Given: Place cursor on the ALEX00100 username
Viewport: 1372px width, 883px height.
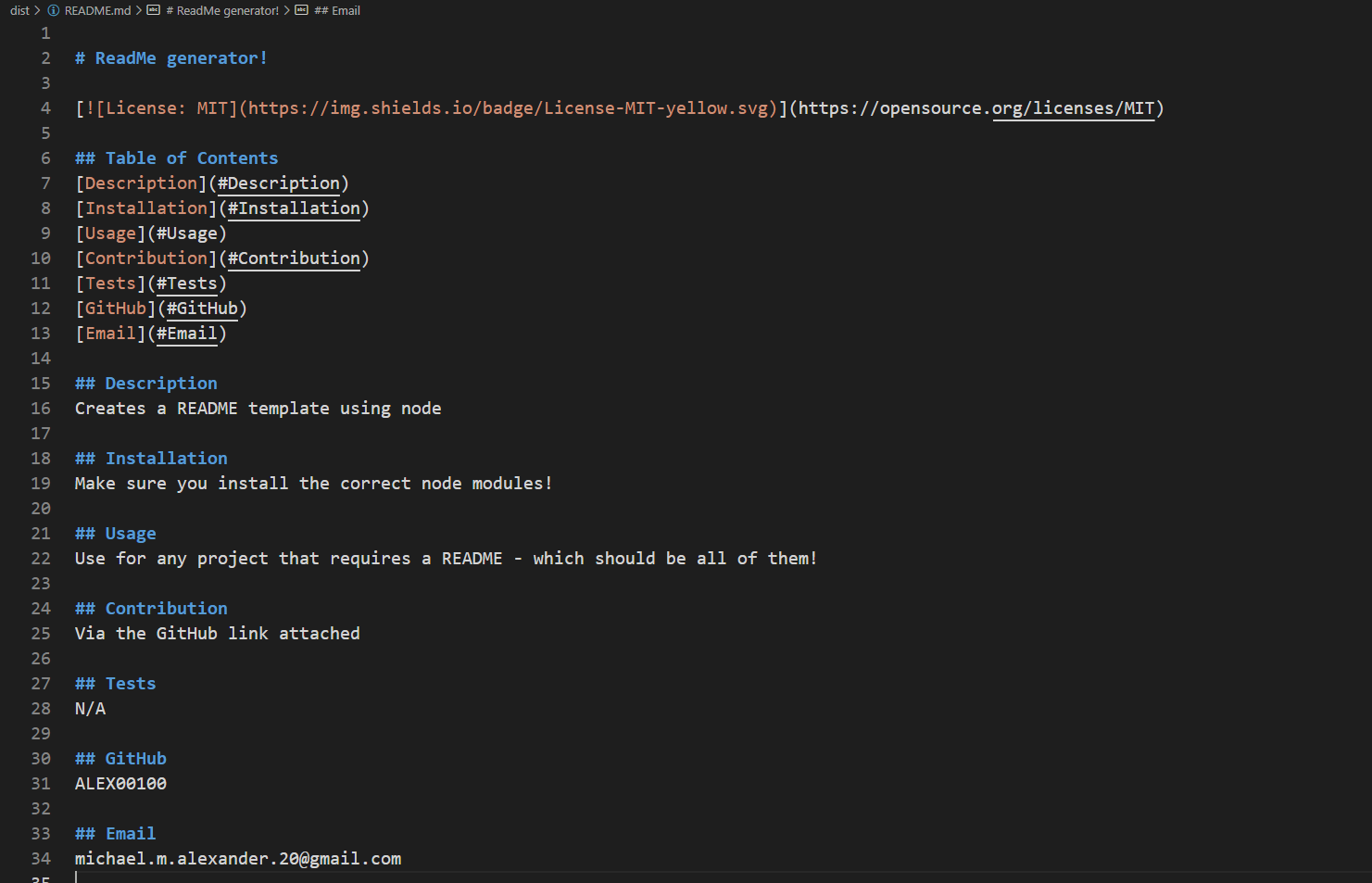Looking at the screenshot, I should (120, 783).
